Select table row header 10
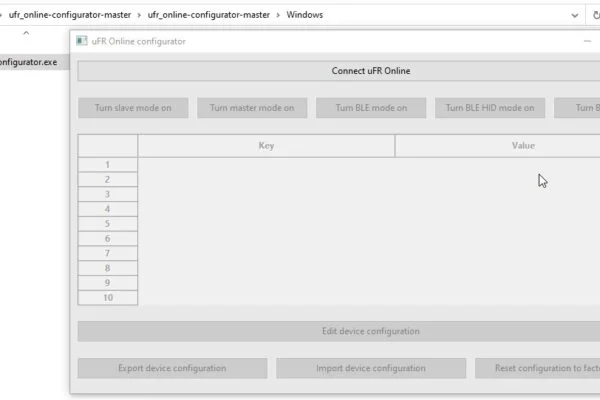Screen dimensions: 600x400 tap(108, 297)
